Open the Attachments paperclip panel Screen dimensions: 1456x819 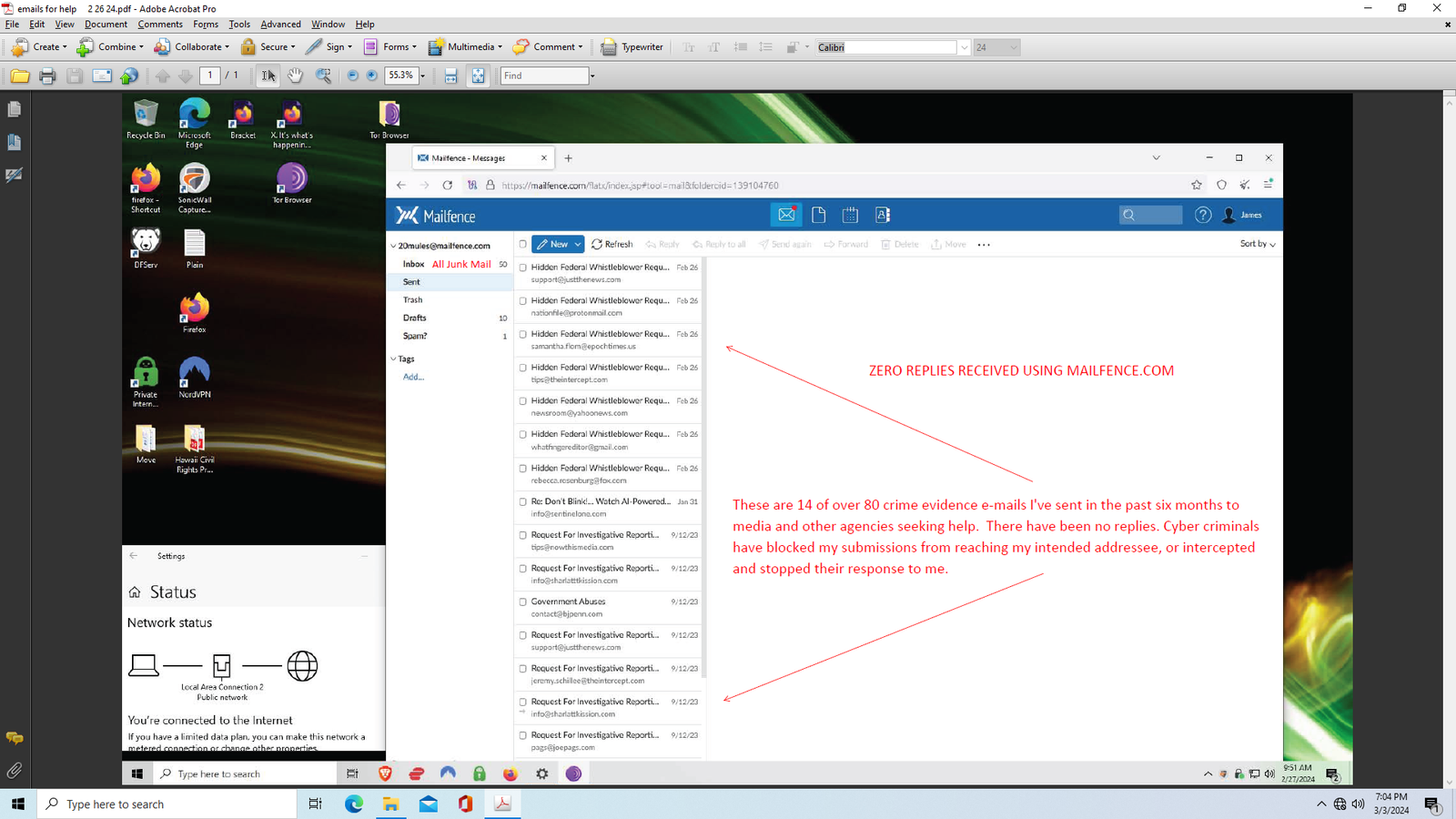click(x=15, y=771)
